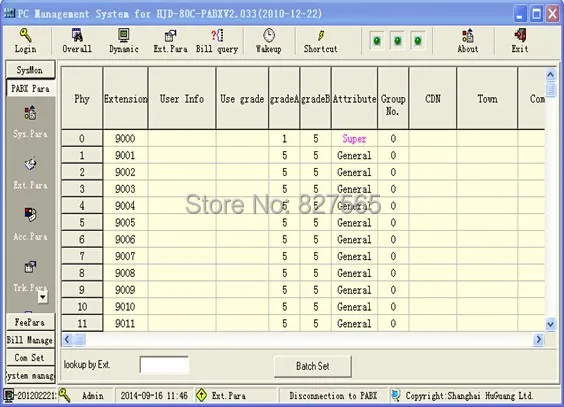
Task: Select the row header for Phy 0
Action: (82, 138)
